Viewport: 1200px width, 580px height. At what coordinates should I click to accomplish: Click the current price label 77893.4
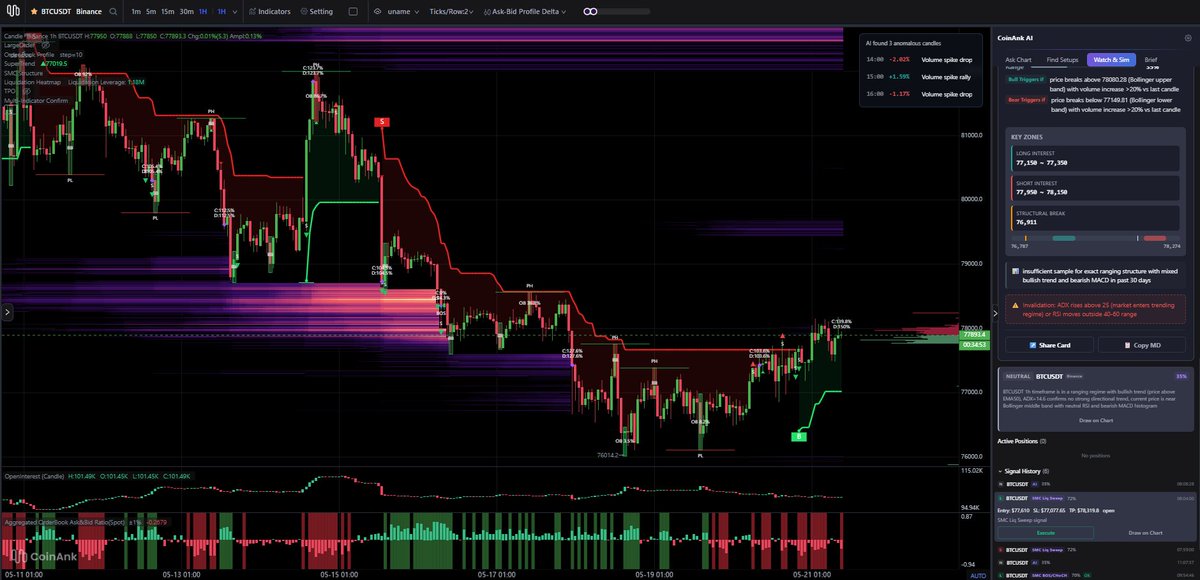point(974,336)
